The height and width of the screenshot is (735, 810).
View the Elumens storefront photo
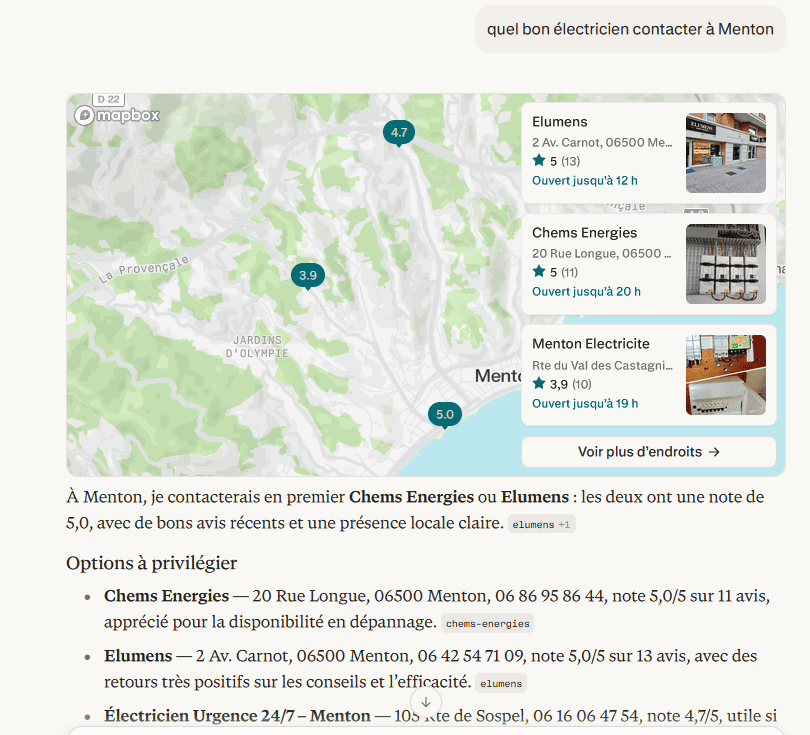pyautogui.click(x=726, y=153)
